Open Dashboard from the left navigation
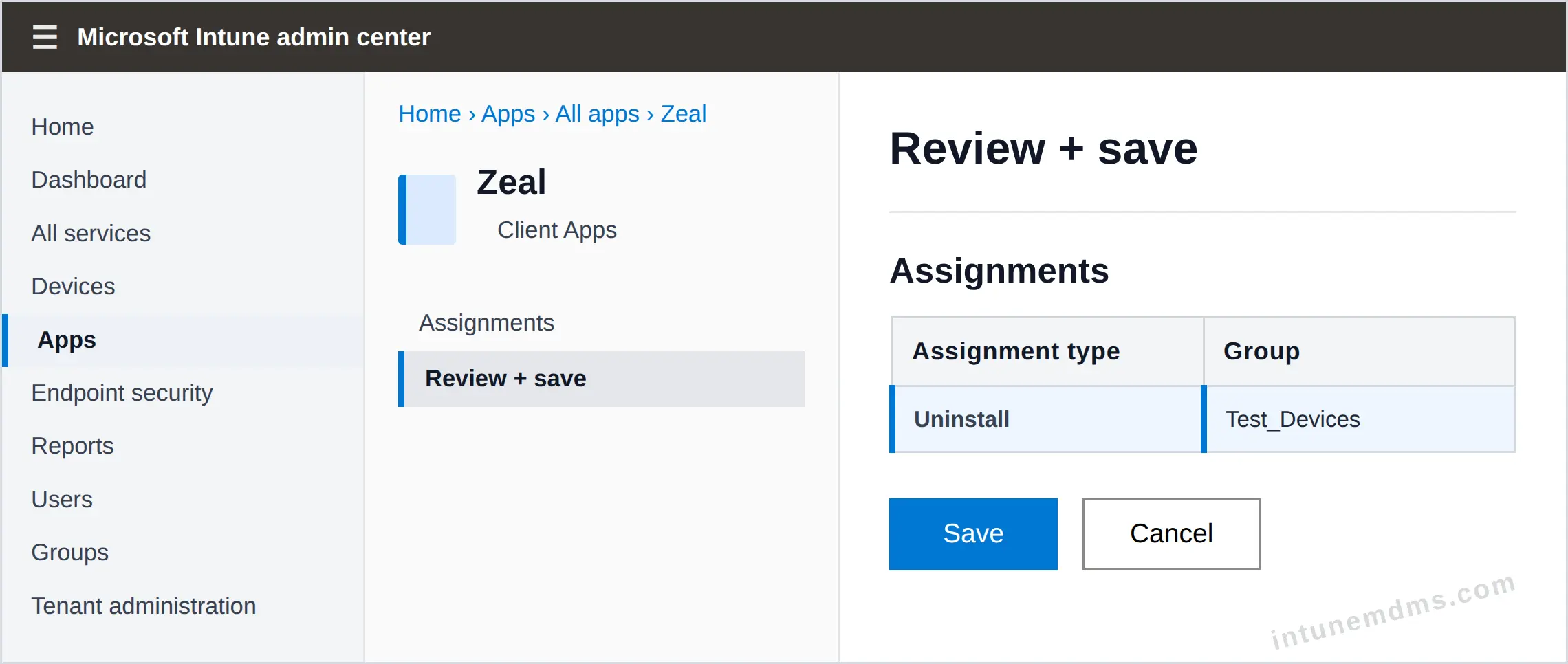Image resolution: width=1568 pixels, height=664 pixels. pos(89,179)
